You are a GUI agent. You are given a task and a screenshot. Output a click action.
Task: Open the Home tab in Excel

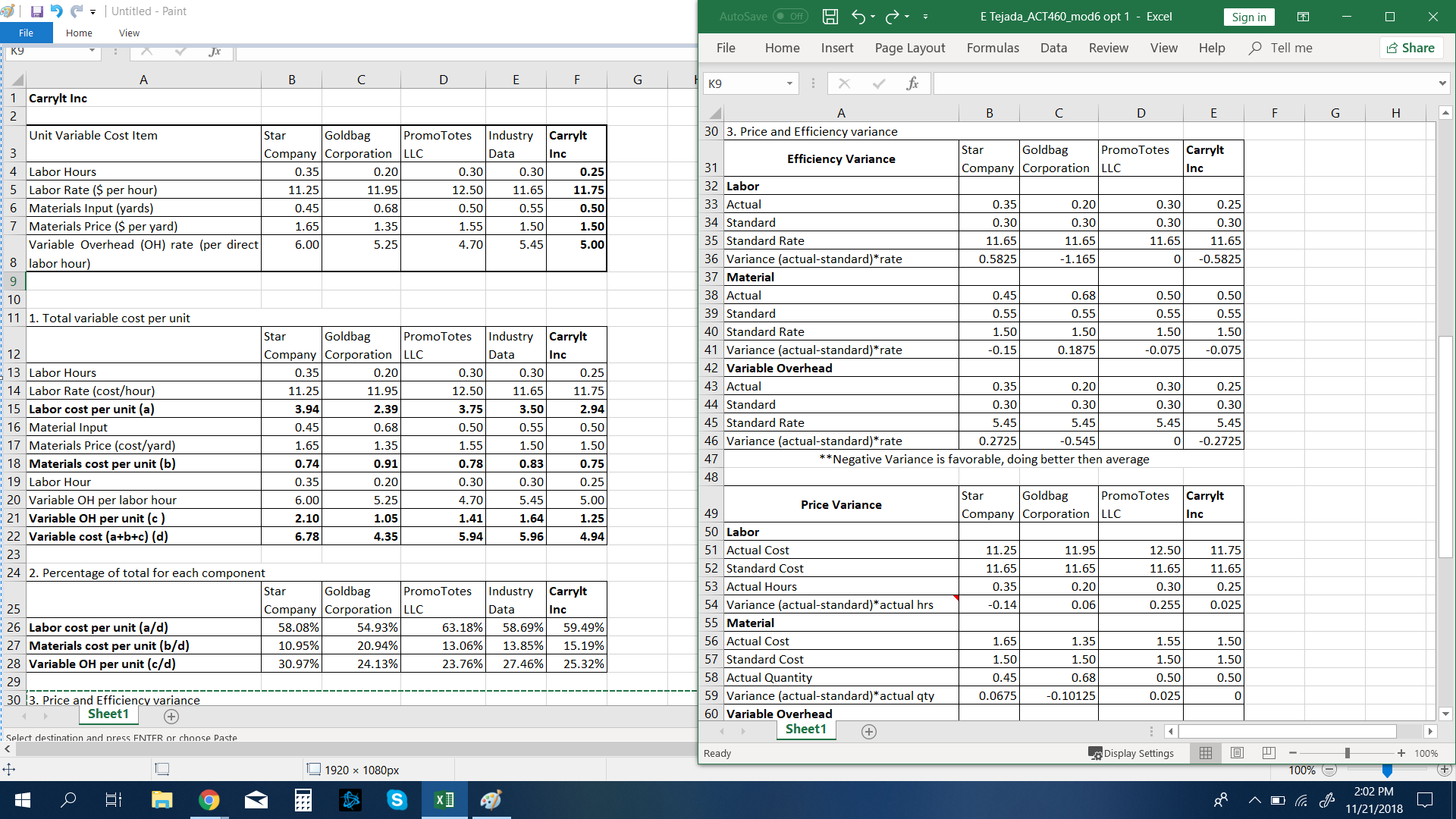click(782, 48)
